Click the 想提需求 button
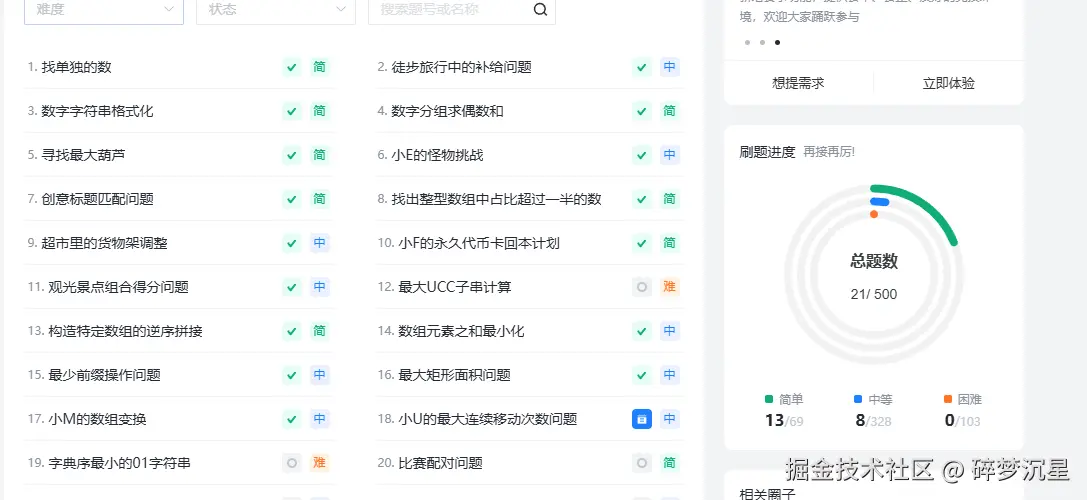Screen dimensions: 1087x500 click(799, 83)
